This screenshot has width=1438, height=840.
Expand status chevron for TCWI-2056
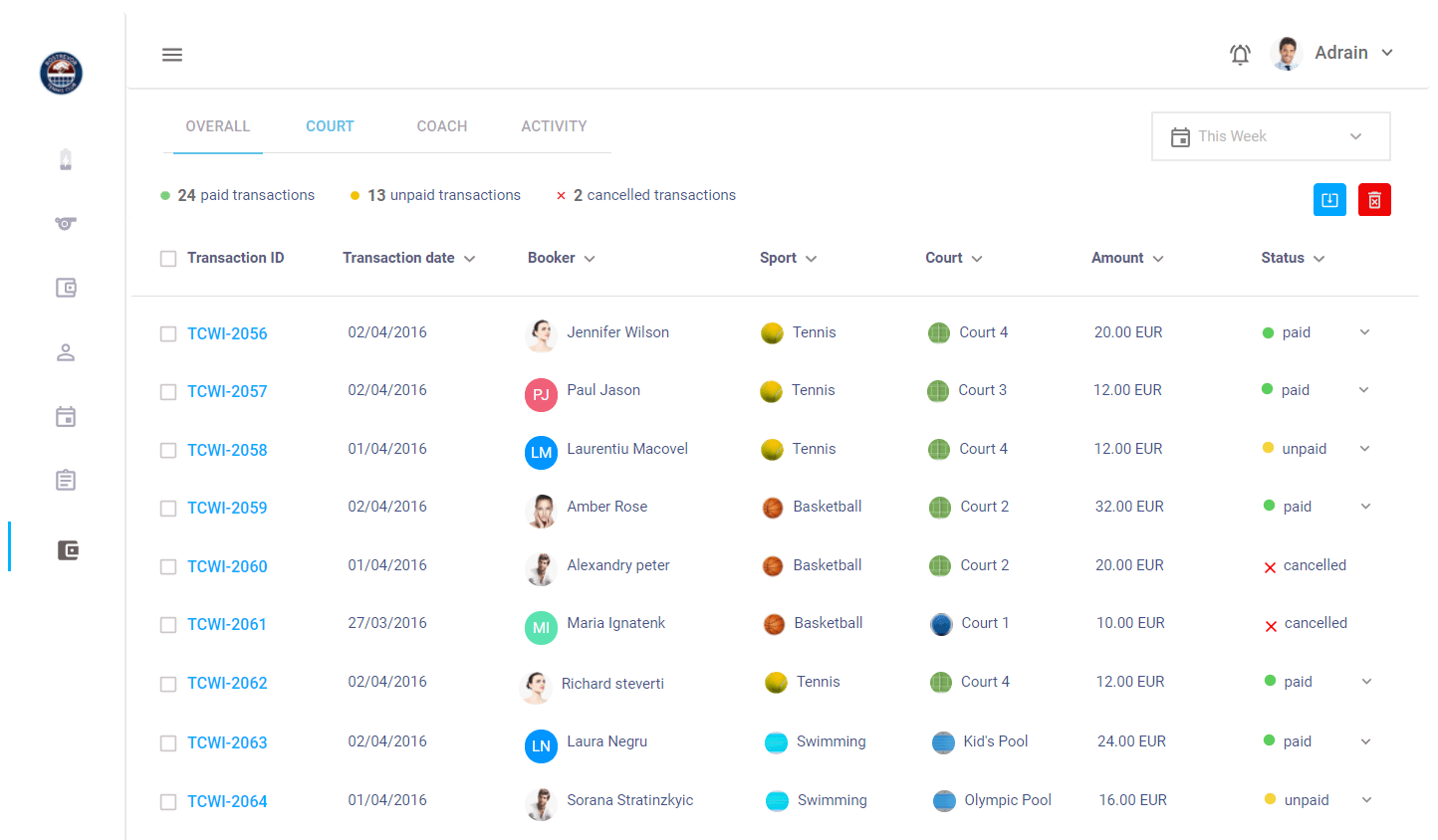(x=1365, y=332)
